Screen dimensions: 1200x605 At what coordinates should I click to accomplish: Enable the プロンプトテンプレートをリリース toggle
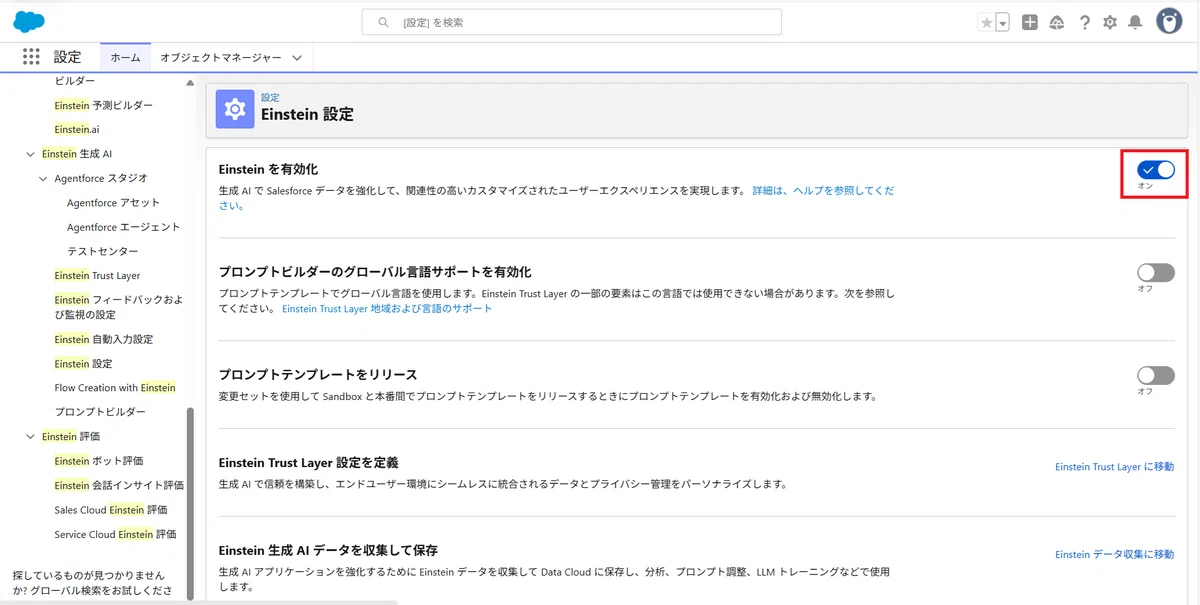[x=1156, y=375]
